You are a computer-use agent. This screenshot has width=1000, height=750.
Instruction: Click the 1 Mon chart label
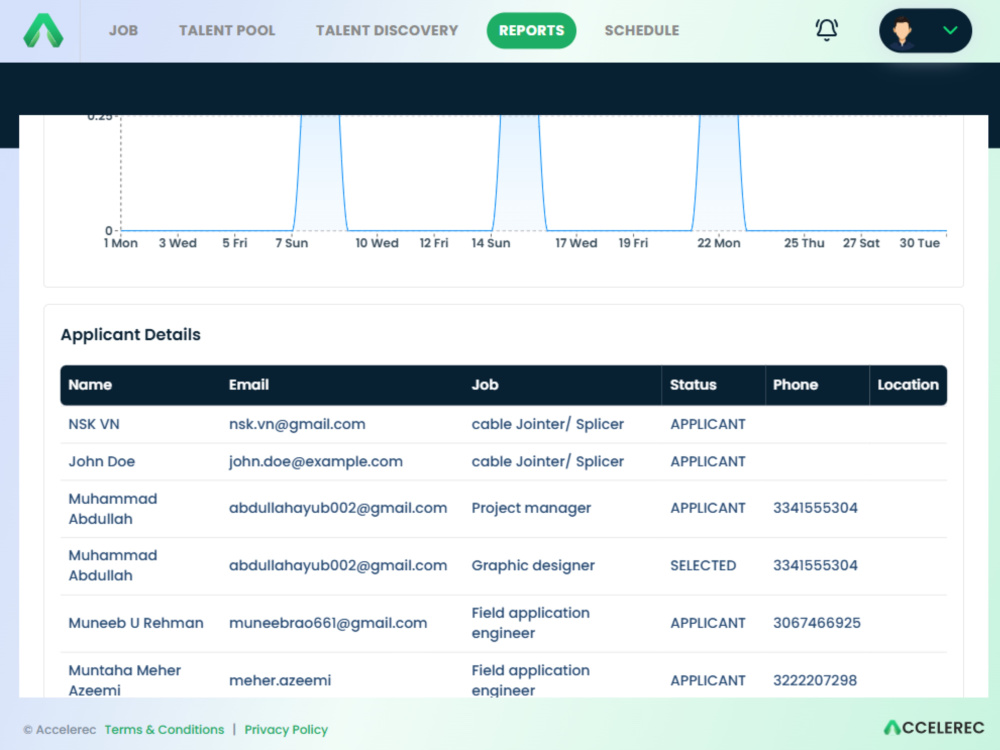click(121, 243)
